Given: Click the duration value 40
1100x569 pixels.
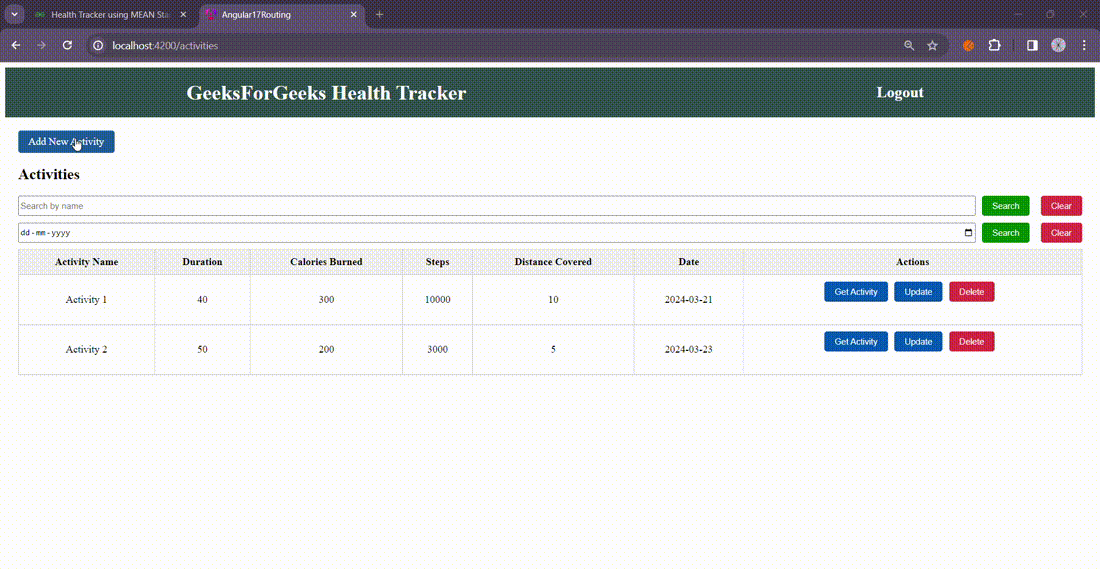Looking at the screenshot, I should click(202, 300).
